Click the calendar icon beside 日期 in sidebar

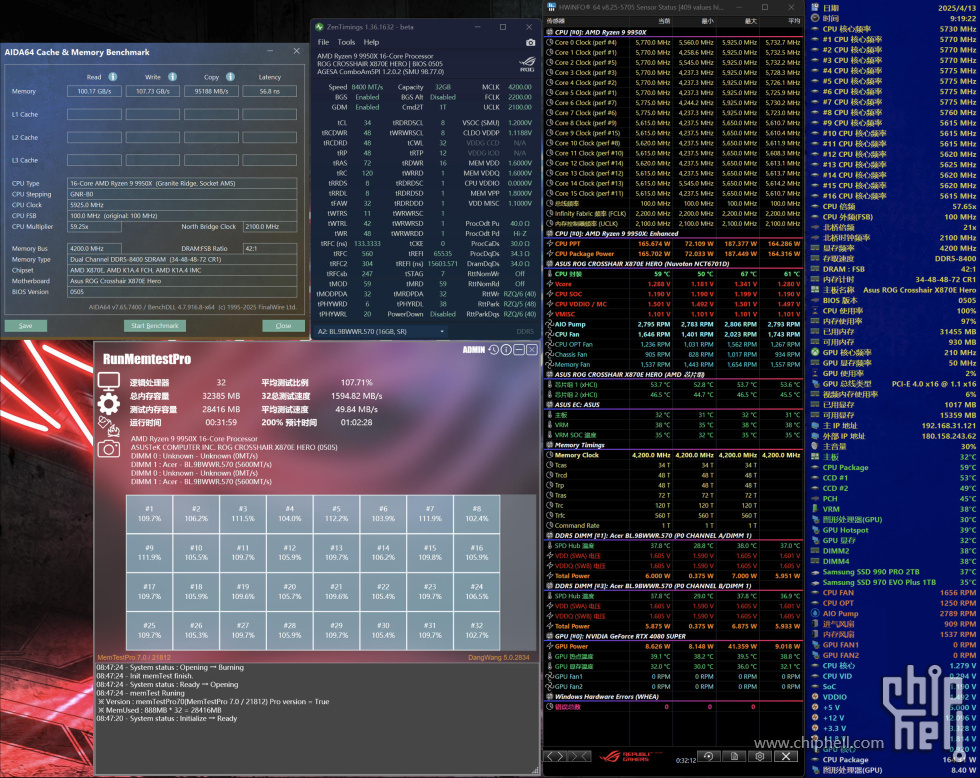tap(815, 7)
